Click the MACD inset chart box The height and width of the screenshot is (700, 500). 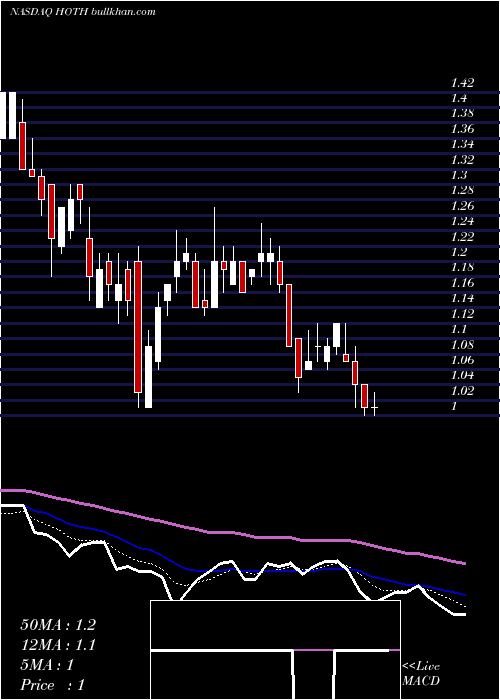(275, 650)
